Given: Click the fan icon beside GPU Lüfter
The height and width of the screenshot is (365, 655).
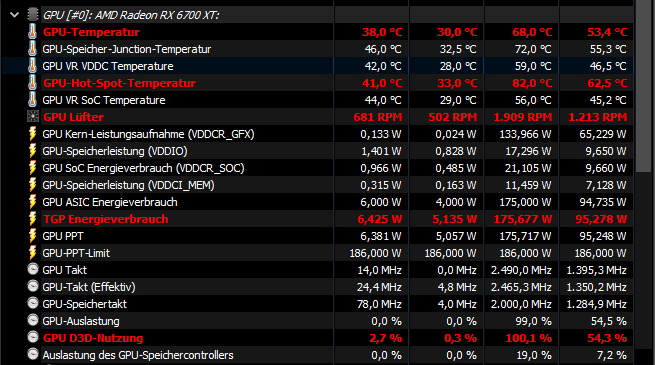Looking at the screenshot, I should point(33,117).
